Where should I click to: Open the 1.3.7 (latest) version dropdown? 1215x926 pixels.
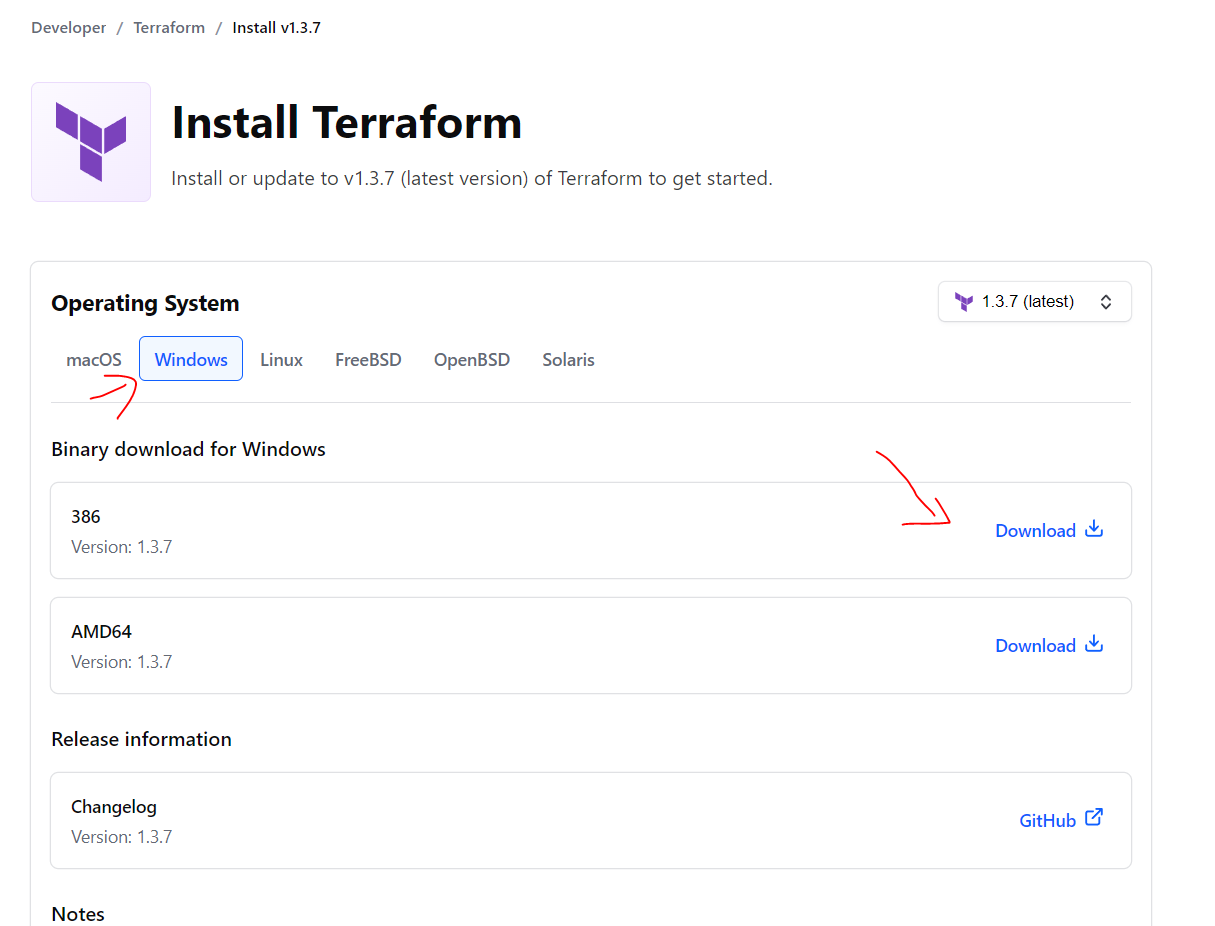pos(1034,302)
